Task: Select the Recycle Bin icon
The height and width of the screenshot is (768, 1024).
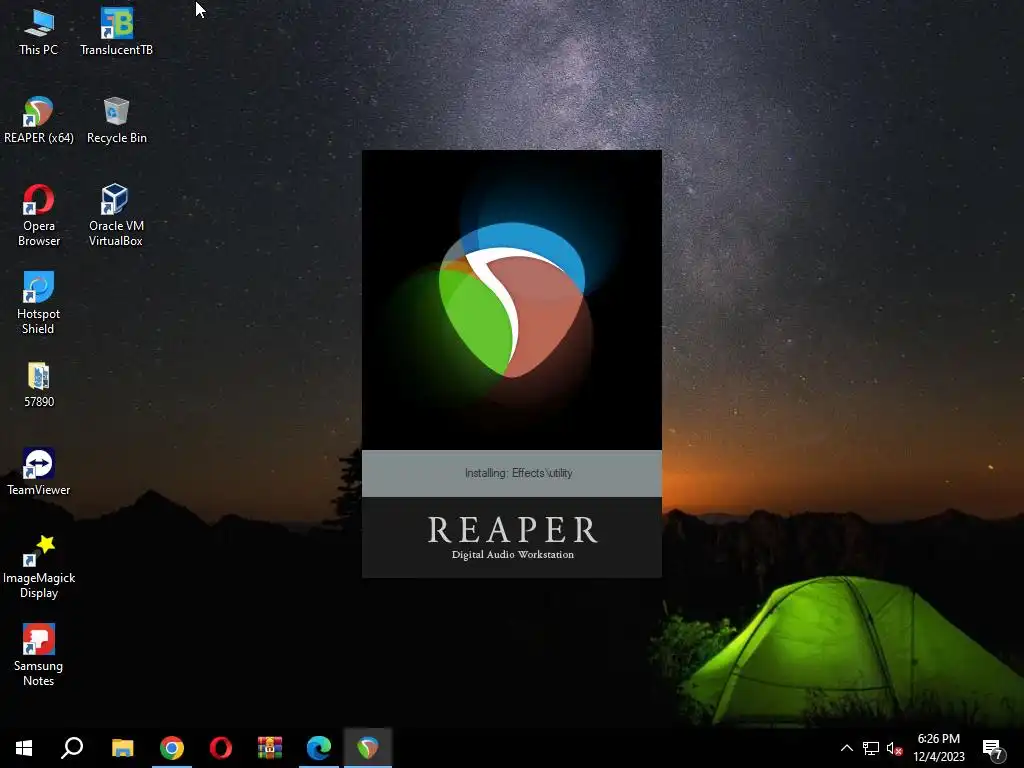Action: [x=116, y=120]
